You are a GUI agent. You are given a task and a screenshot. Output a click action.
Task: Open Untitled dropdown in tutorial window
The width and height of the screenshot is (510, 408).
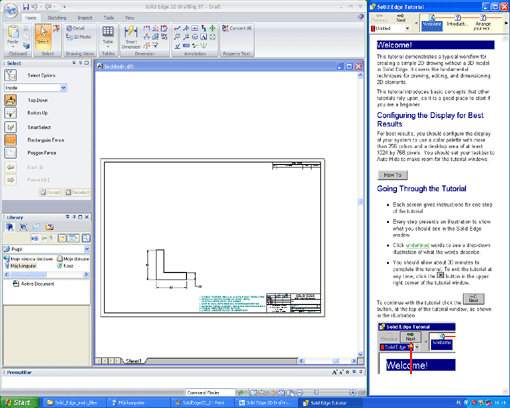coord(407,29)
